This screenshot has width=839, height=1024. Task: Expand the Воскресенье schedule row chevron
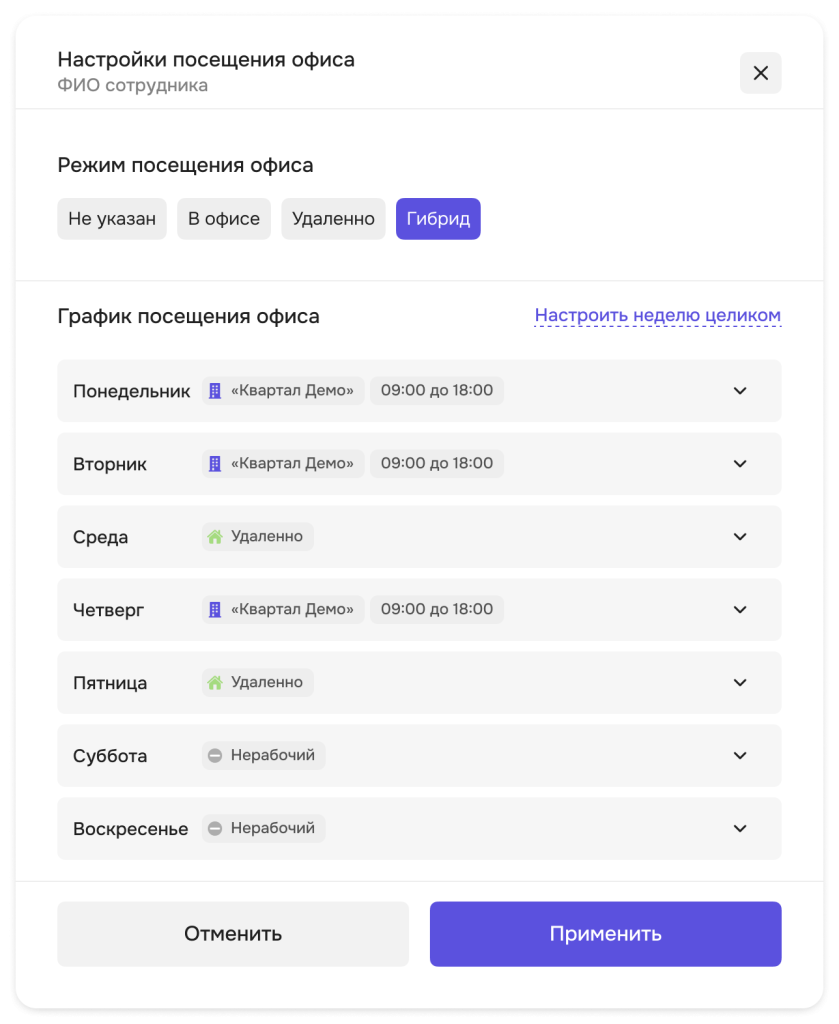coord(740,829)
